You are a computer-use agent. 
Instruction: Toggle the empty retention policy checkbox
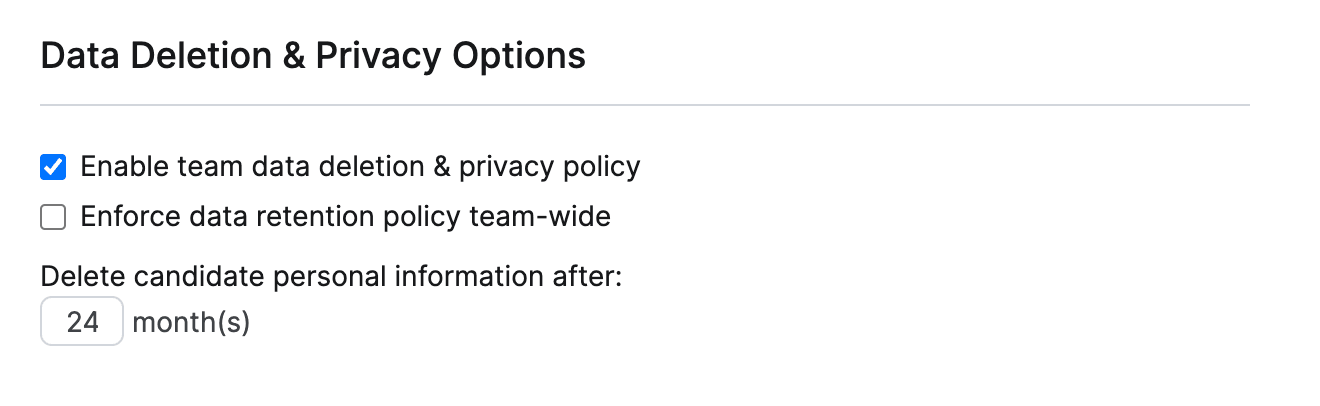click(x=53, y=217)
